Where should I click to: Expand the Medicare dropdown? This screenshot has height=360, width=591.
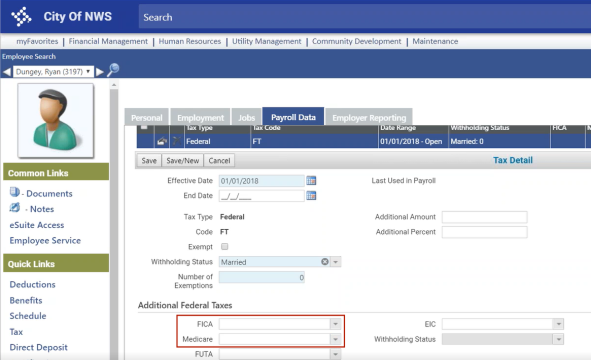[x=335, y=339]
